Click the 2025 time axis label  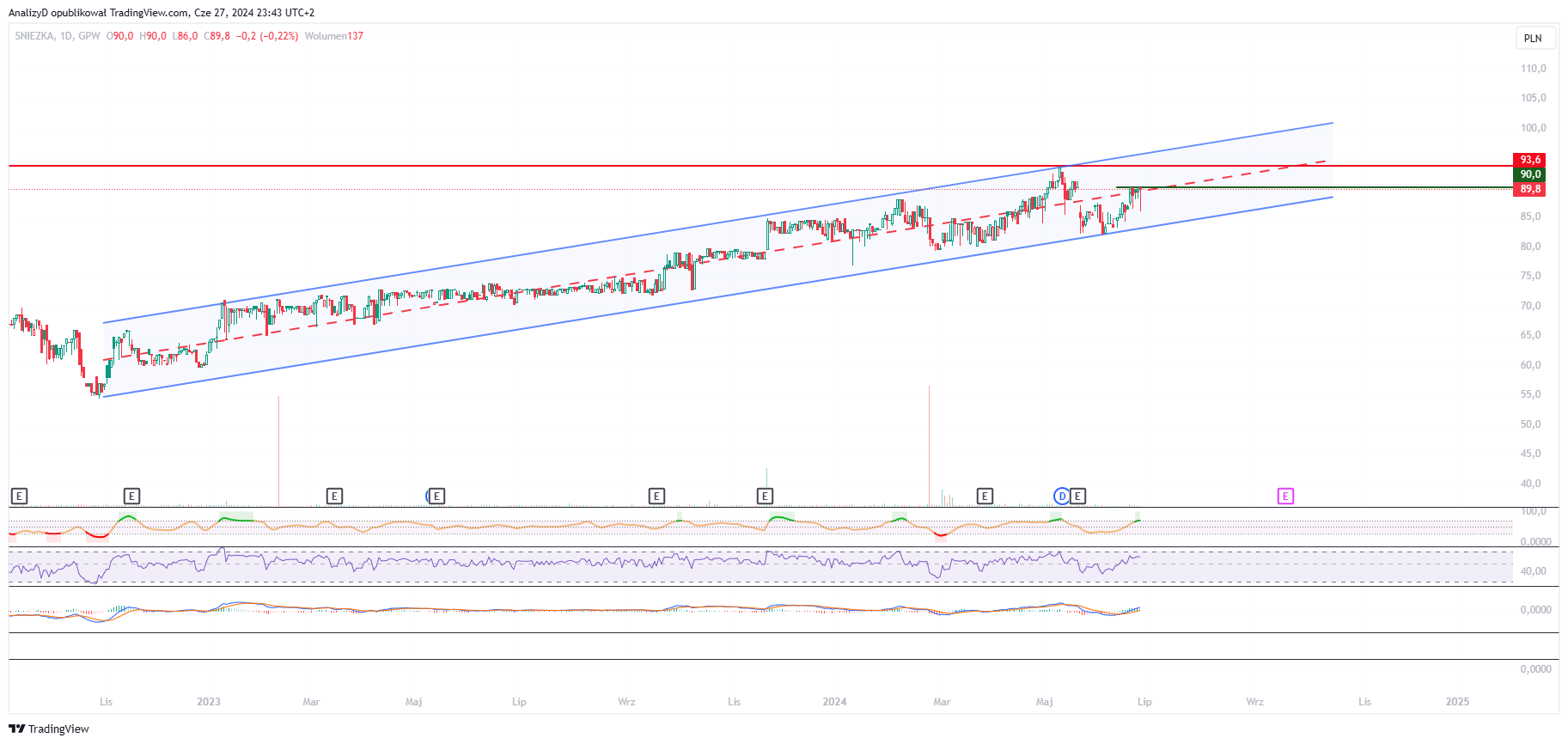point(1457,702)
